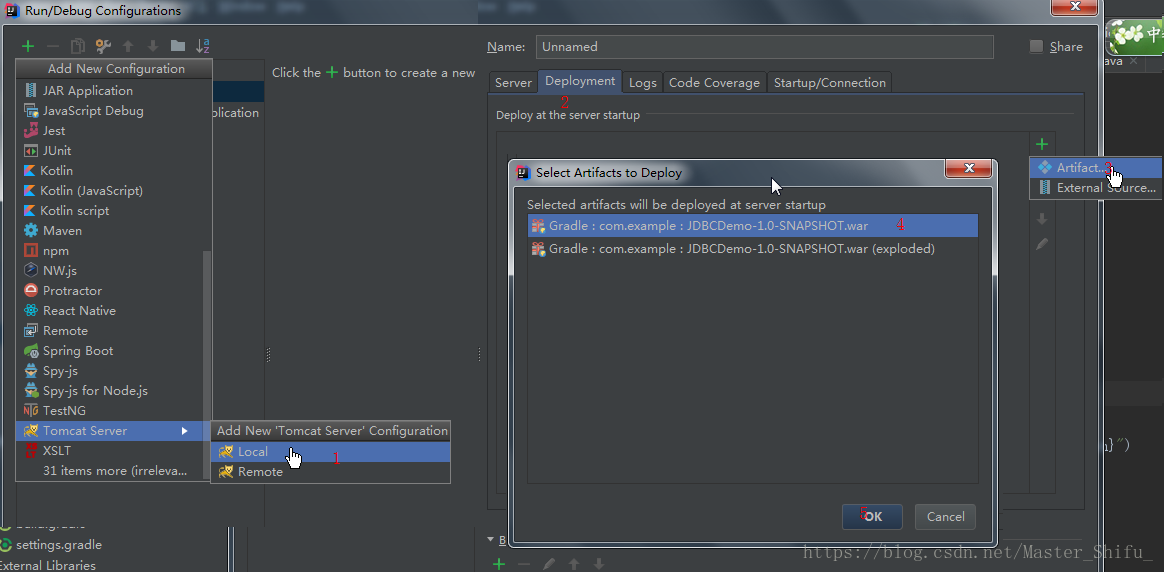Screen dimensions: 1164x572
Task: Choose Artifact... from the deploy popup
Action: (x=1096, y=168)
